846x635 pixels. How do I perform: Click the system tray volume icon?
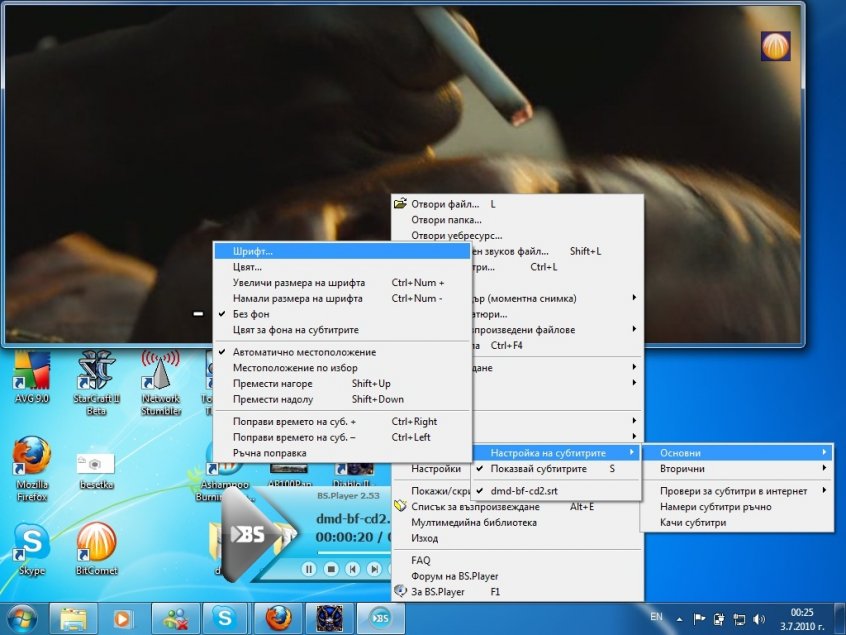coord(758,618)
